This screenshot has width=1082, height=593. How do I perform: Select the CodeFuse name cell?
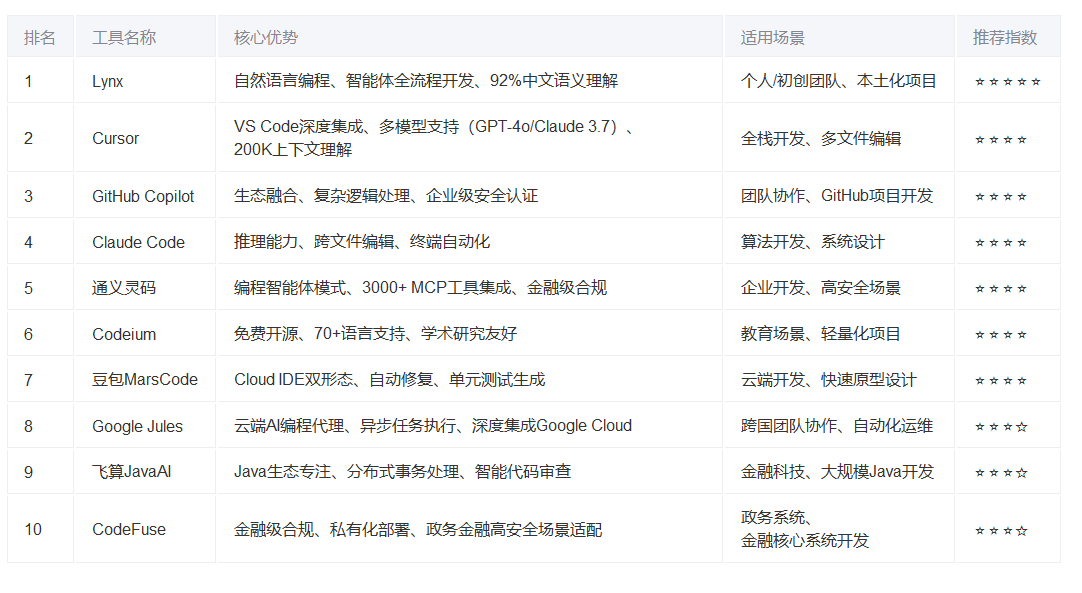point(145,529)
